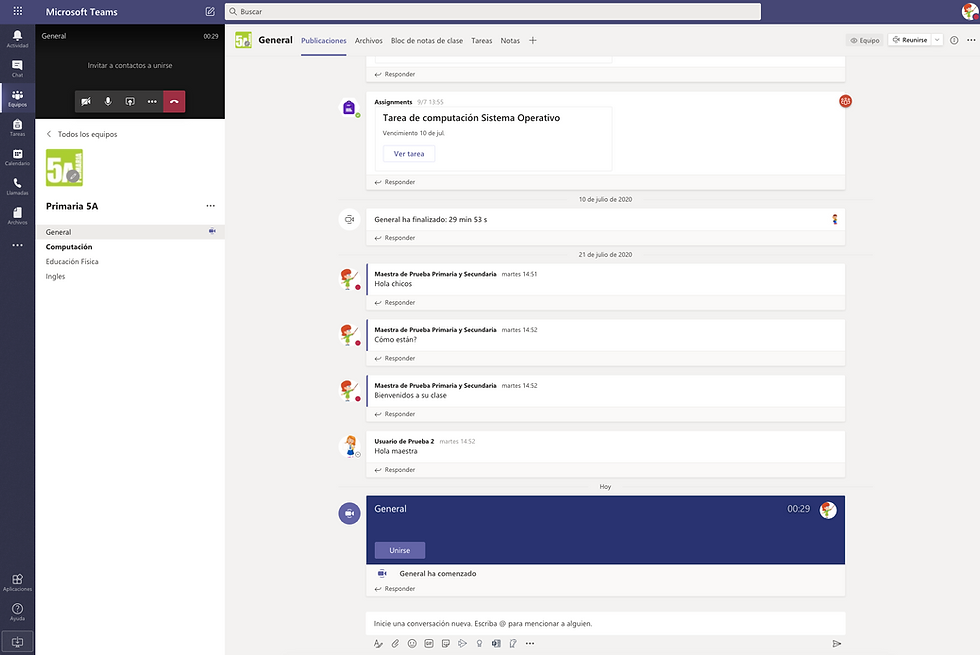Open the Praise badge icon
Image resolution: width=980 pixels, height=655 pixels.
[479, 643]
